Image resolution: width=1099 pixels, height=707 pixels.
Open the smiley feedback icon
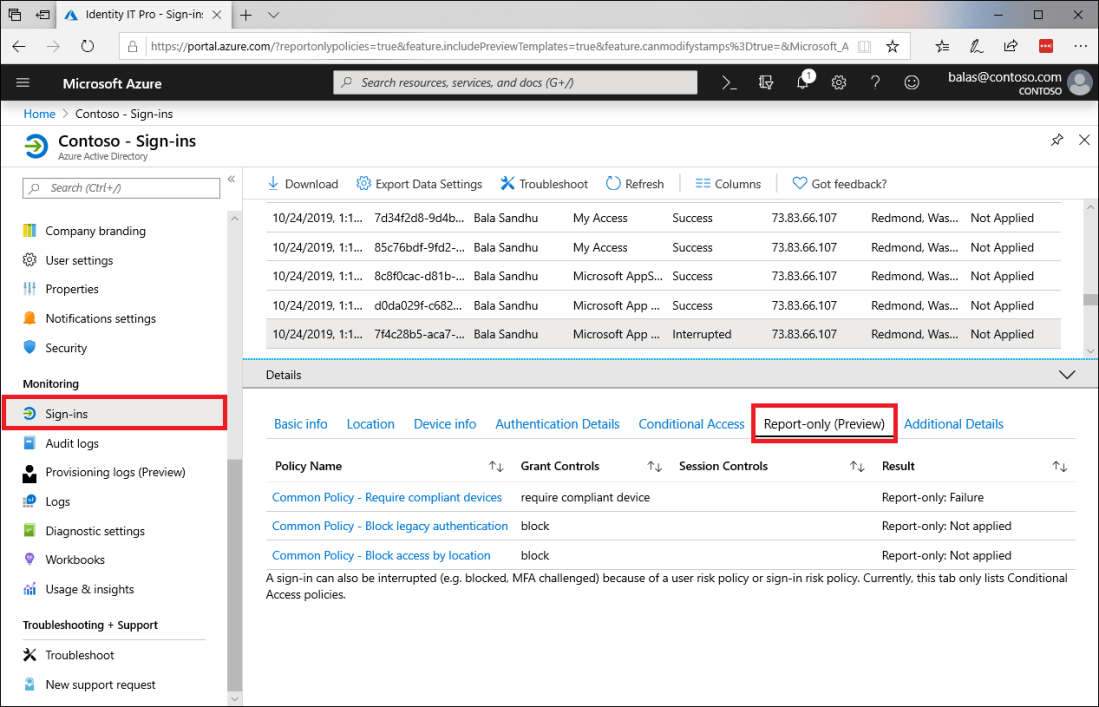[x=911, y=82]
